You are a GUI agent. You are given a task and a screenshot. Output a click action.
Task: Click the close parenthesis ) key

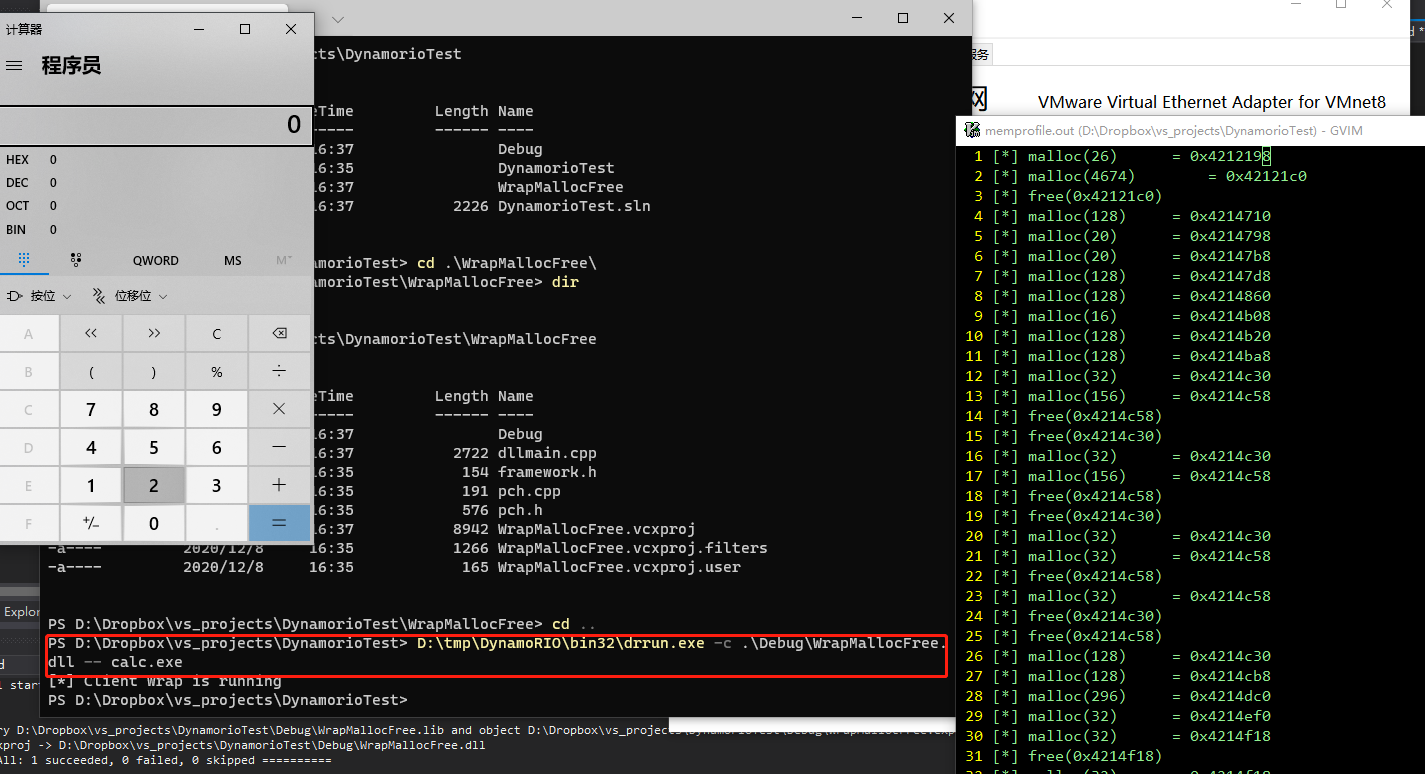(x=154, y=371)
